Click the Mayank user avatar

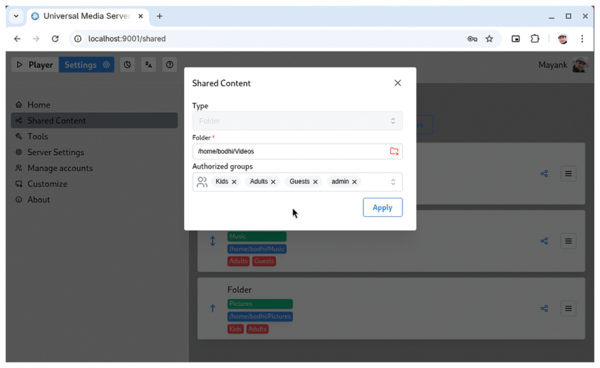pyautogui.click(x=580, y=65)
